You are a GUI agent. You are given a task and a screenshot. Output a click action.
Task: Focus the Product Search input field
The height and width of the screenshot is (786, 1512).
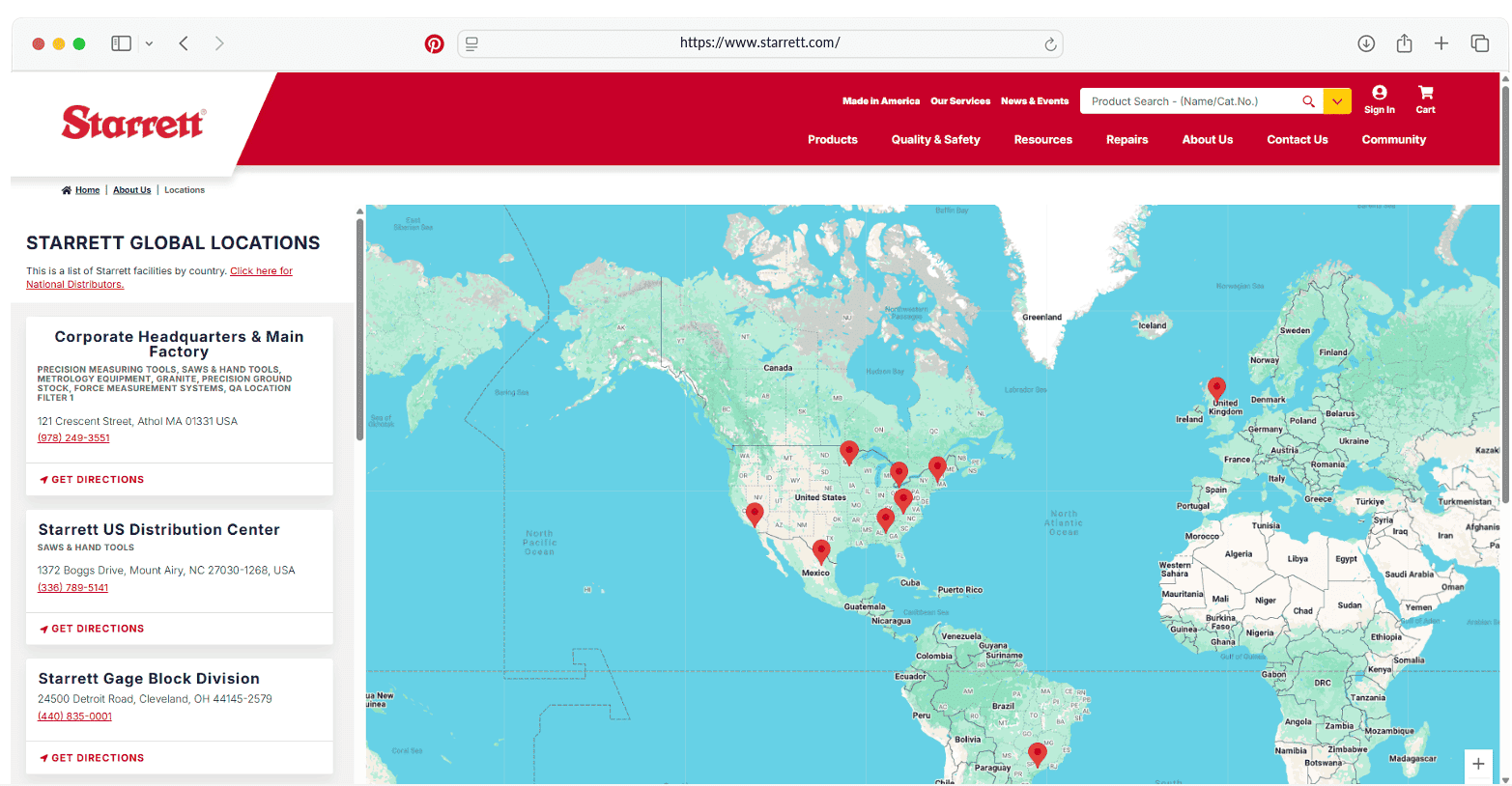click(1188, 101)
